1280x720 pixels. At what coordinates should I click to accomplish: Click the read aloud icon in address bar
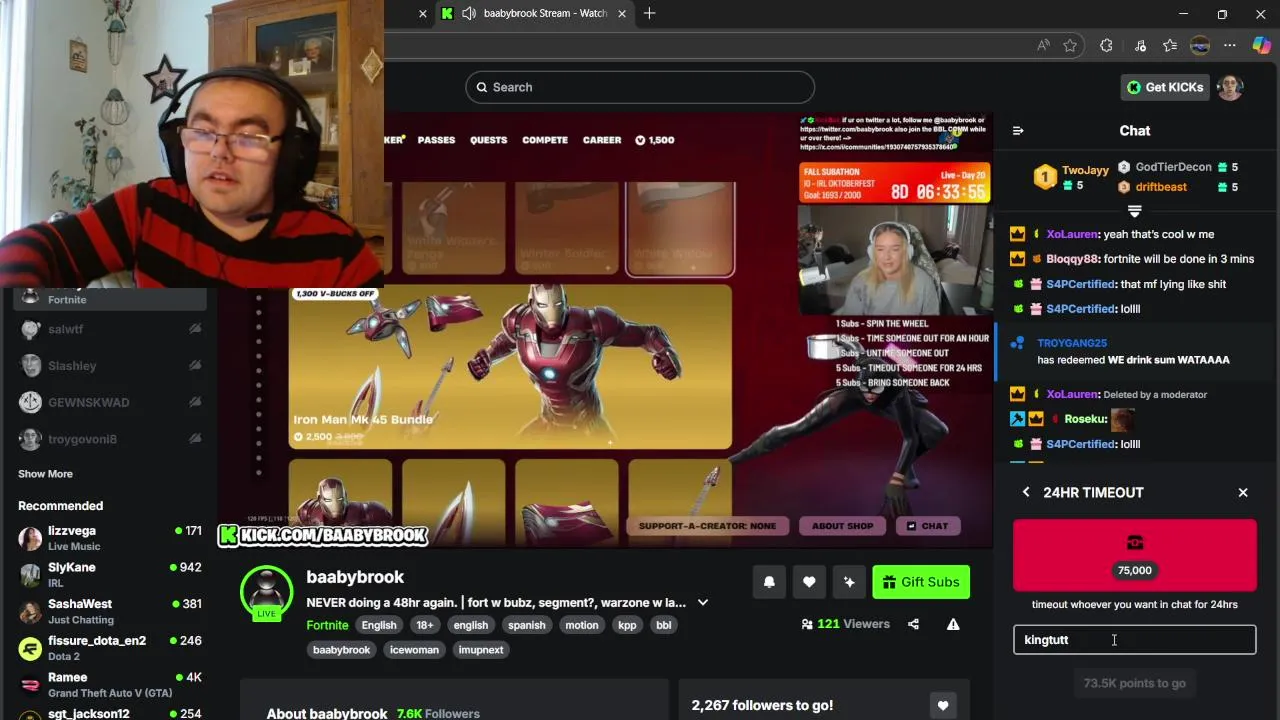tap(1043, 45)
